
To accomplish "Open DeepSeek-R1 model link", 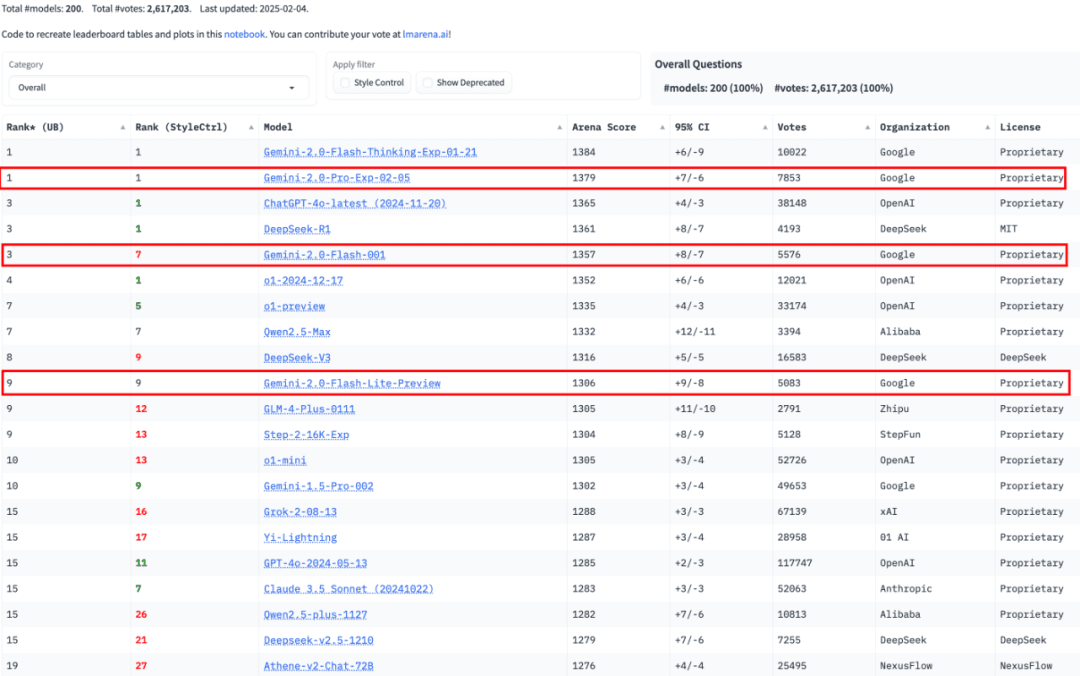I will click(x=297, y=229).
